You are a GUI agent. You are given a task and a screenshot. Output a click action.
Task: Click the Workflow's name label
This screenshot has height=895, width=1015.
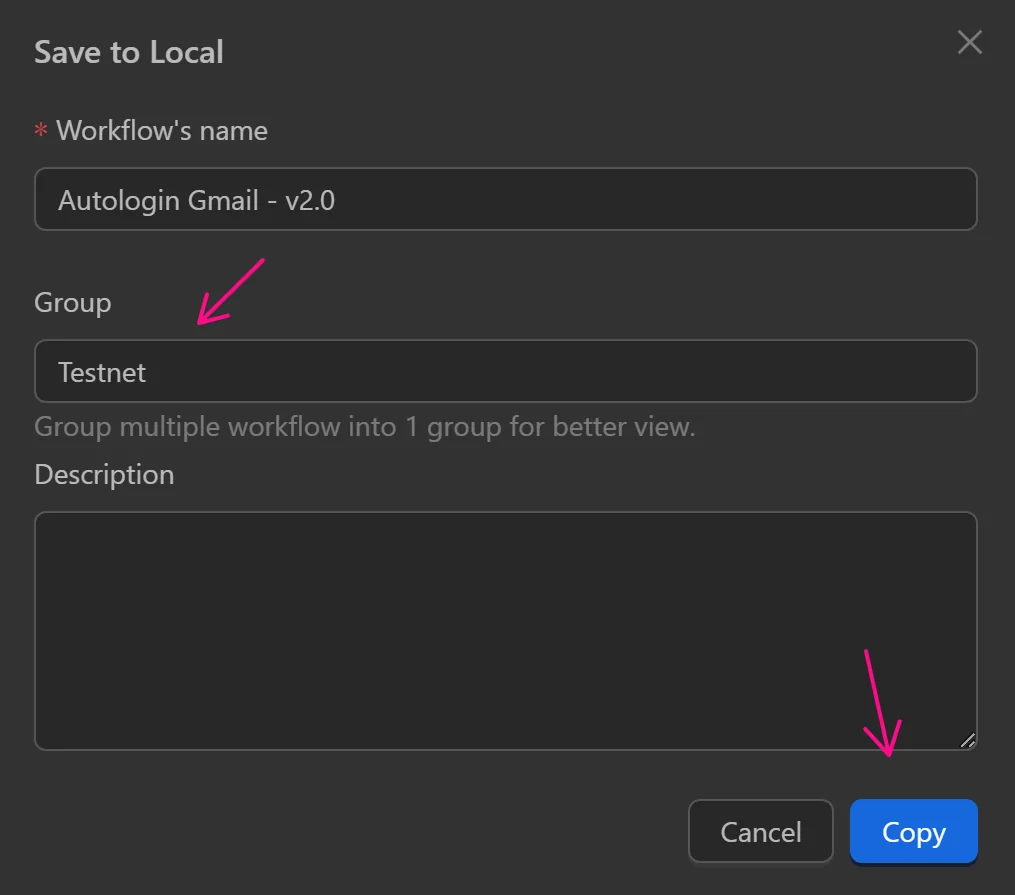click(x=162, y=130)
